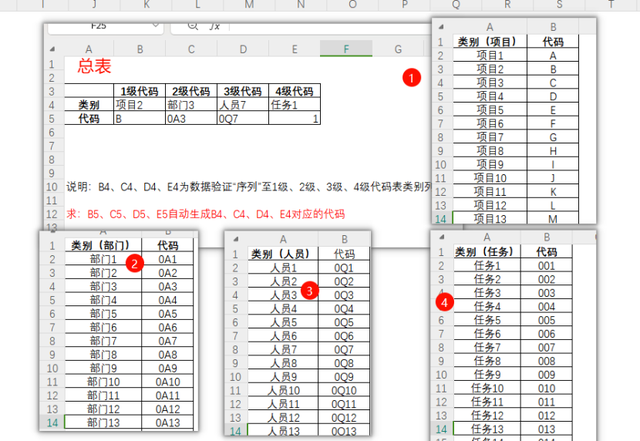Click select-all corner triangle of the 任务 sheet

click(x=441, y=237)
